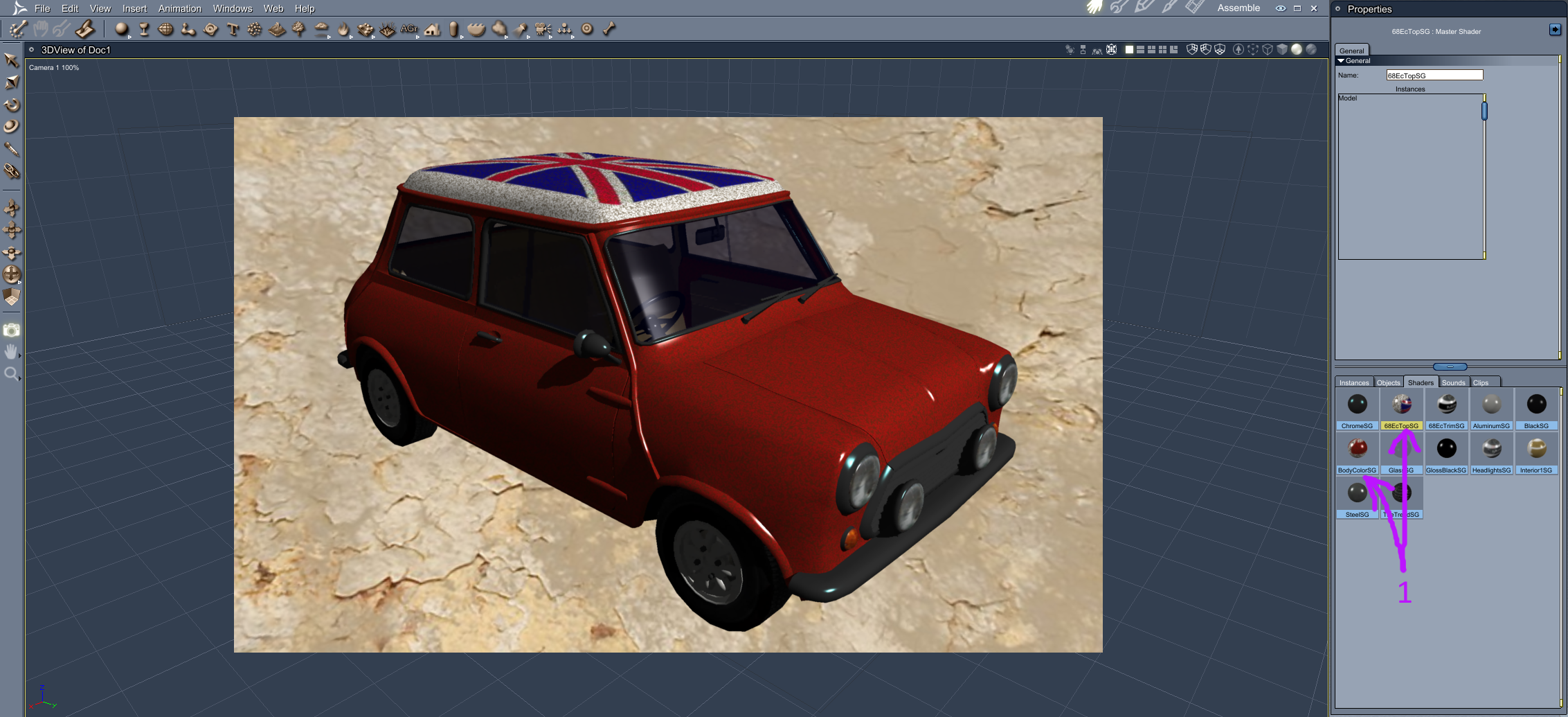
Task: Open the Model room wrench icon
Action: point(1119,8)
